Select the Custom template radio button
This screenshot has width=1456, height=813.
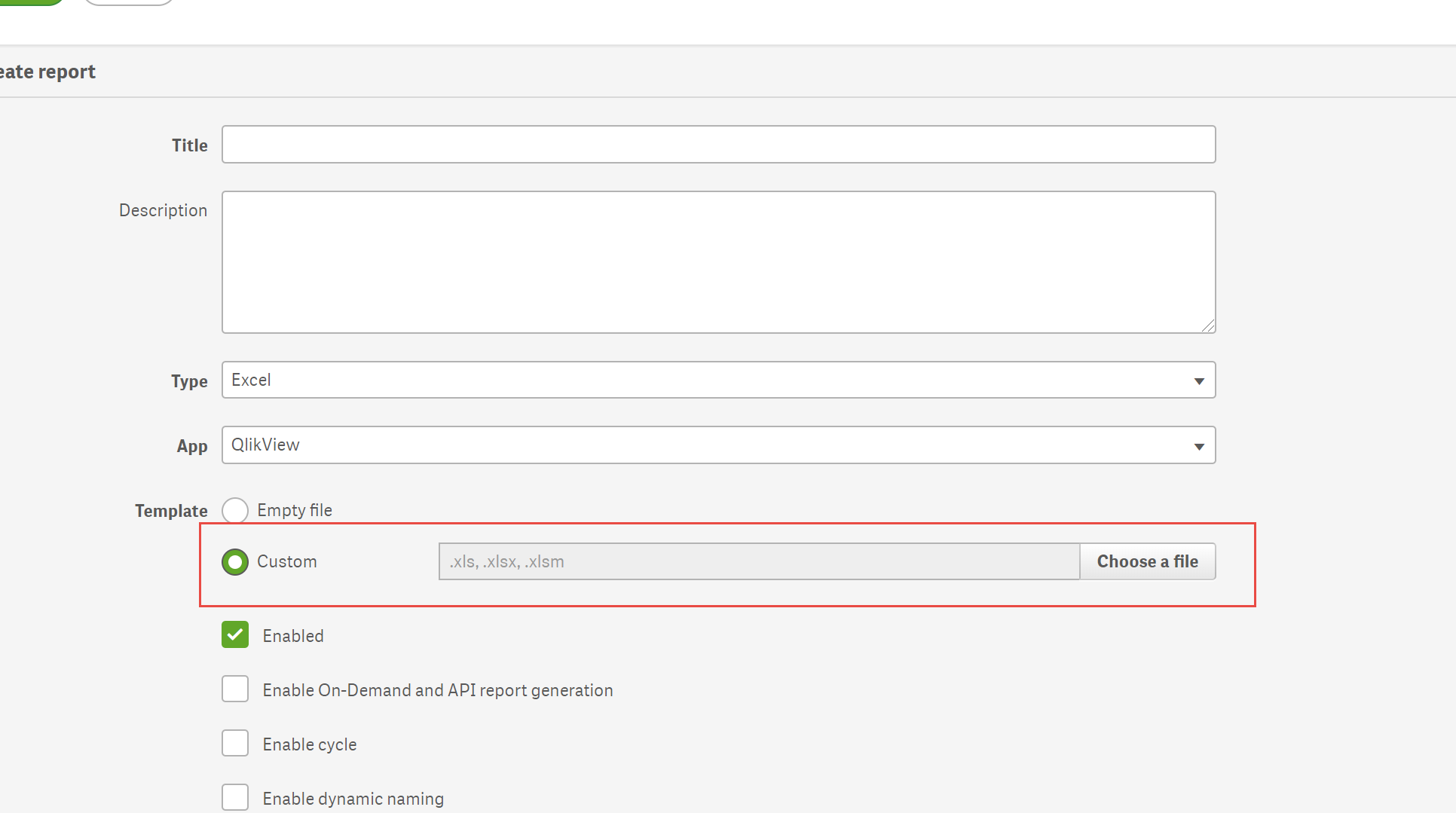coord(235,562)
